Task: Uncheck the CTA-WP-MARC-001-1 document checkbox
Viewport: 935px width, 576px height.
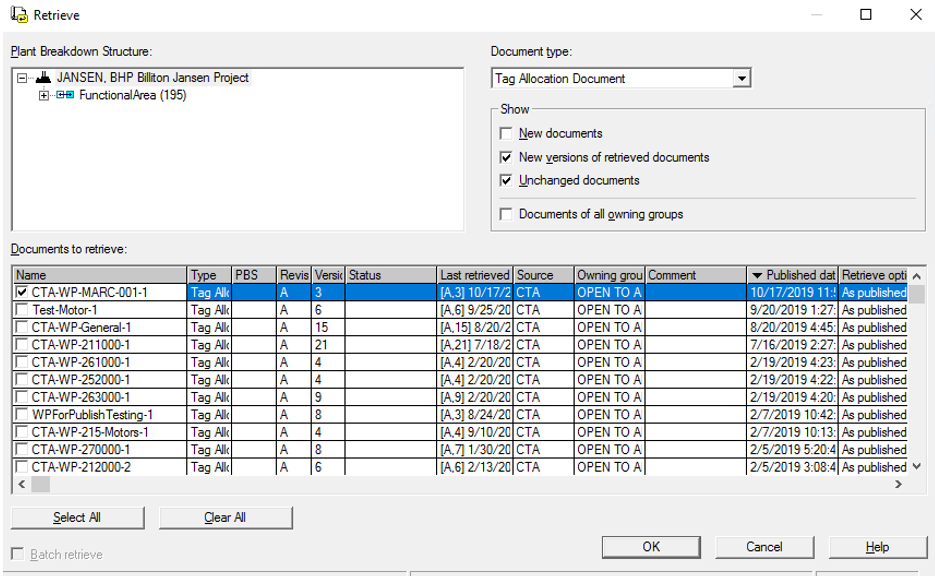Action: click(22, 293)
